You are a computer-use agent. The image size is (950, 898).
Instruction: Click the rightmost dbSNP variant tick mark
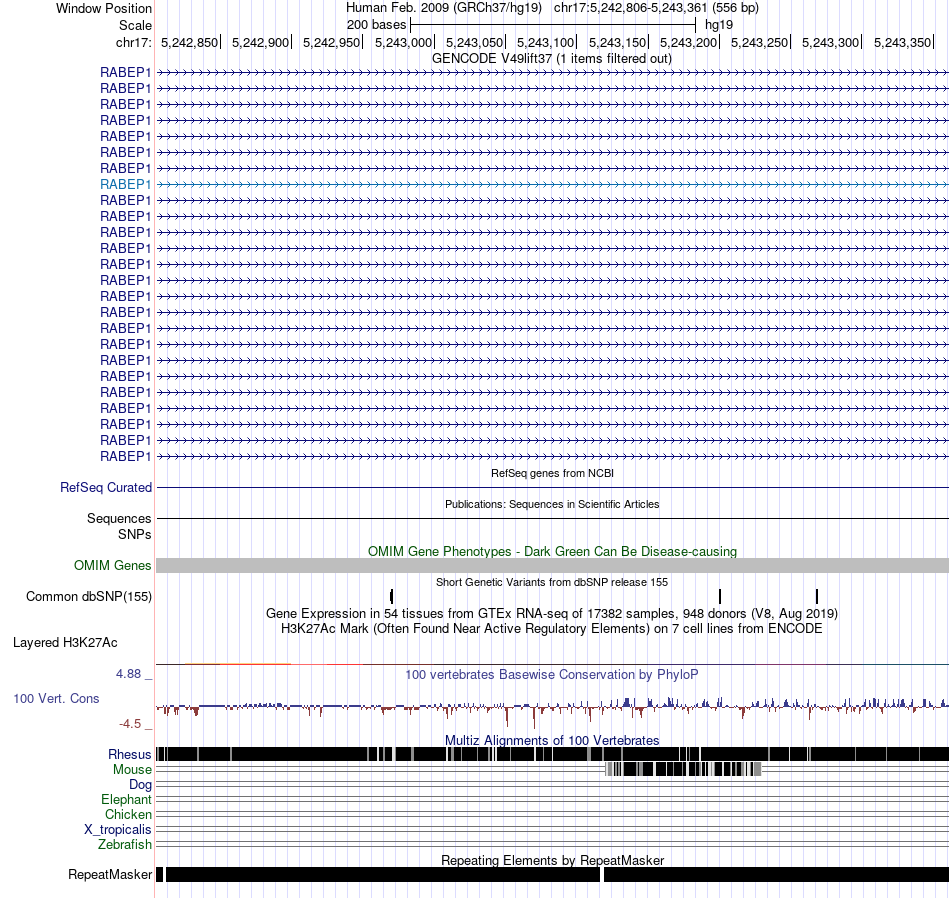point(817,596)
